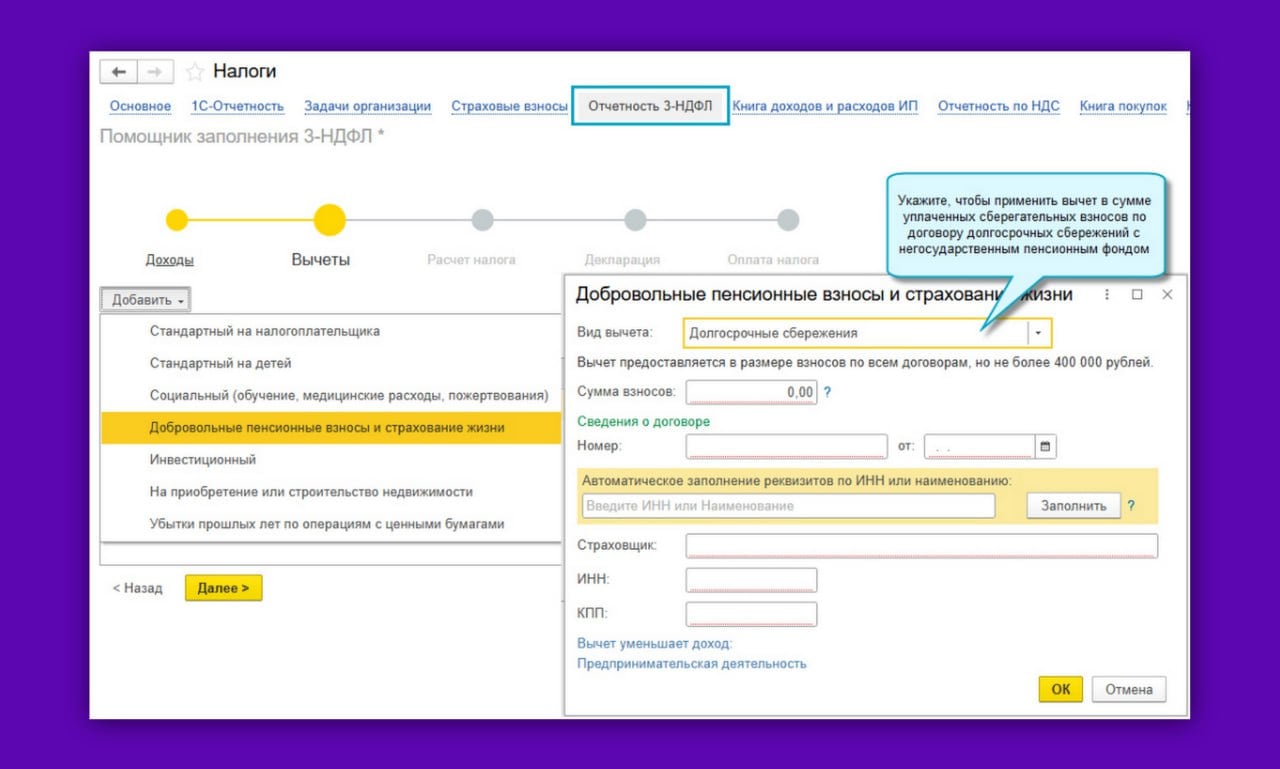The image size is (1280, 769).
Task: Click Введите ИНН или Наименование search field
Action: [x=788, y=506]
